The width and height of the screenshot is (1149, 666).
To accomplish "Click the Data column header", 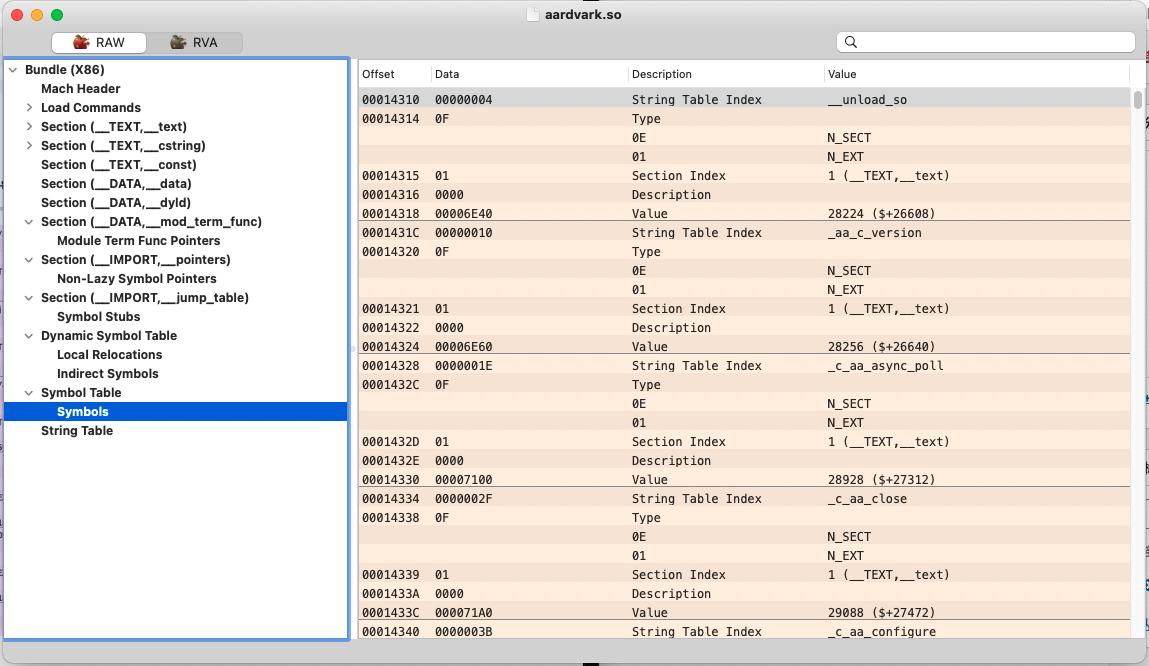I will coord(447,74).
